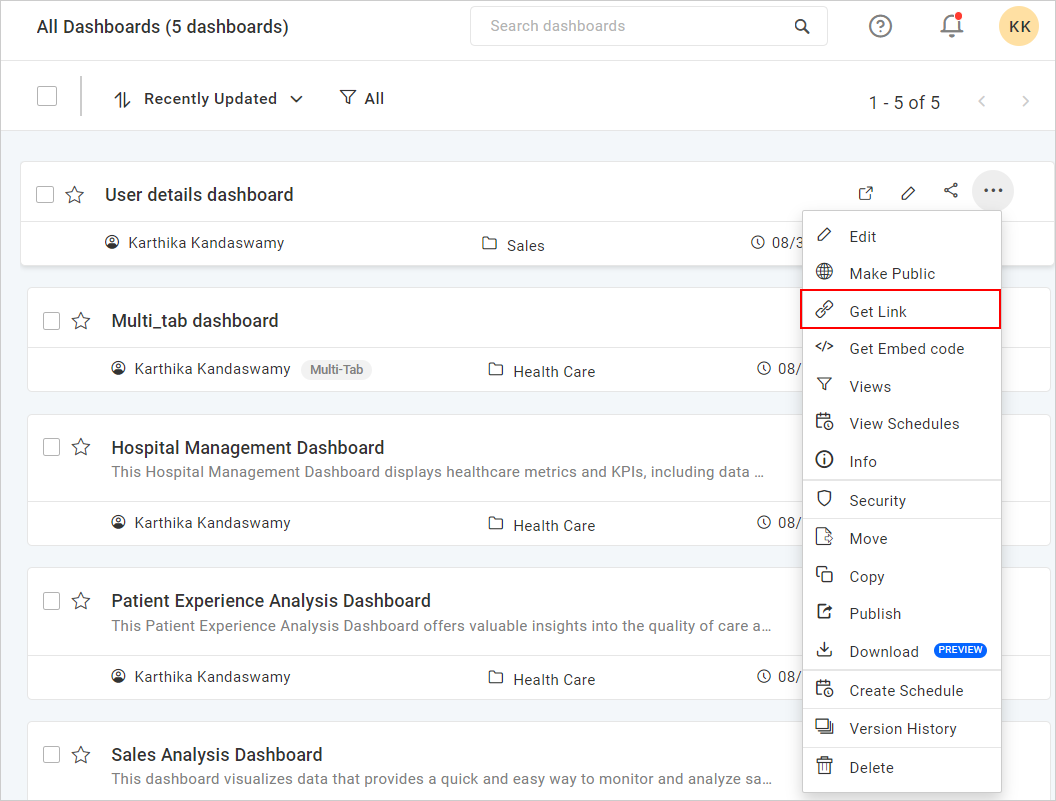Expand the Recently Updated sort dropdown

[x=209, y=99]
